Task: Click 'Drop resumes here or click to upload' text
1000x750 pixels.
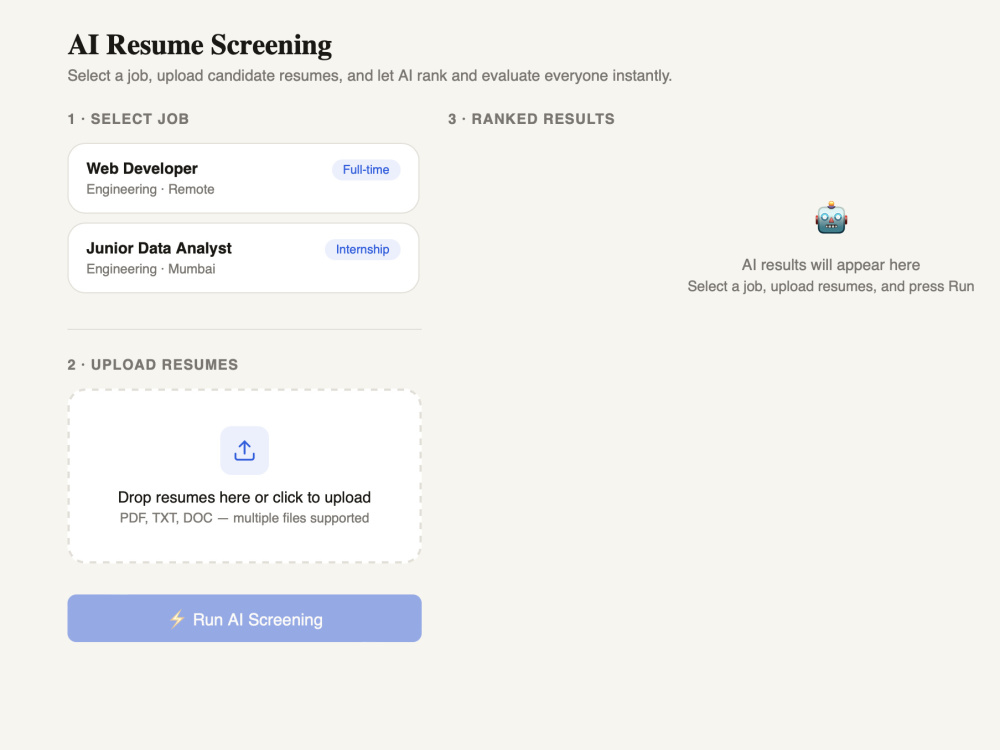Action: tap(244, 497)
